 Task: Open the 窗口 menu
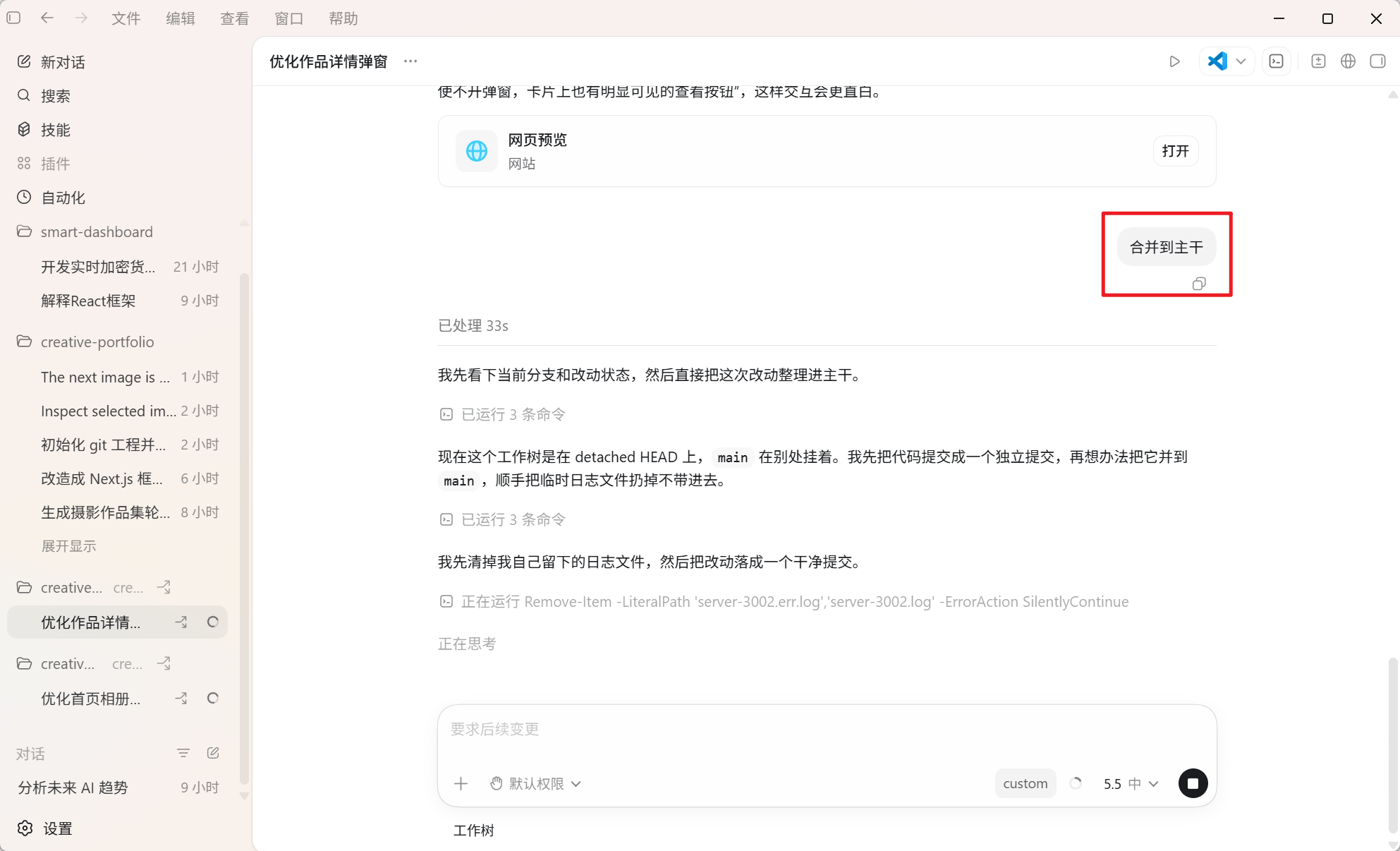(x=288, y=18)
